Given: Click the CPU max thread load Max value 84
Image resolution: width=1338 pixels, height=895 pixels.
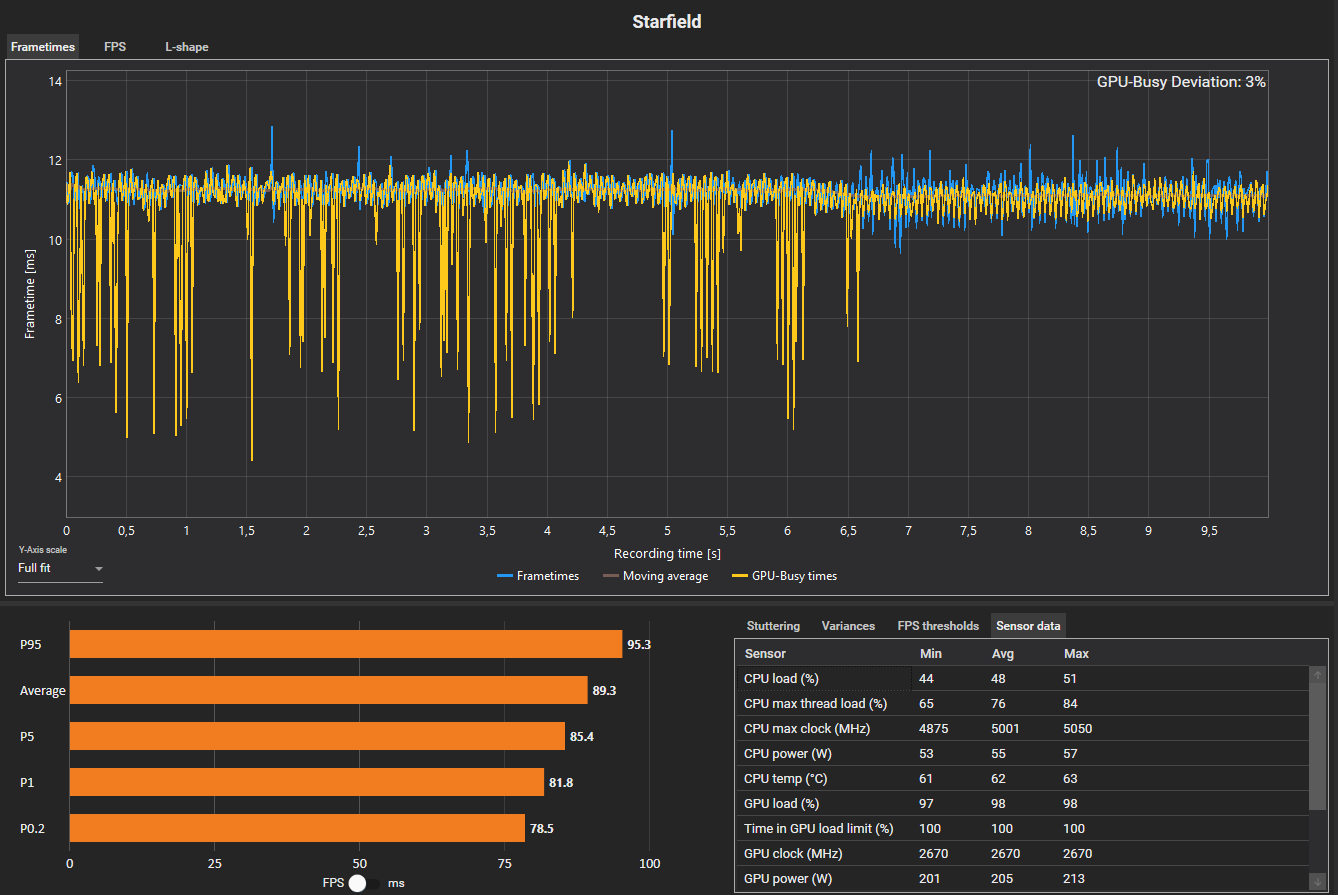Looking at the screenshot, I should click(1071, 704).
